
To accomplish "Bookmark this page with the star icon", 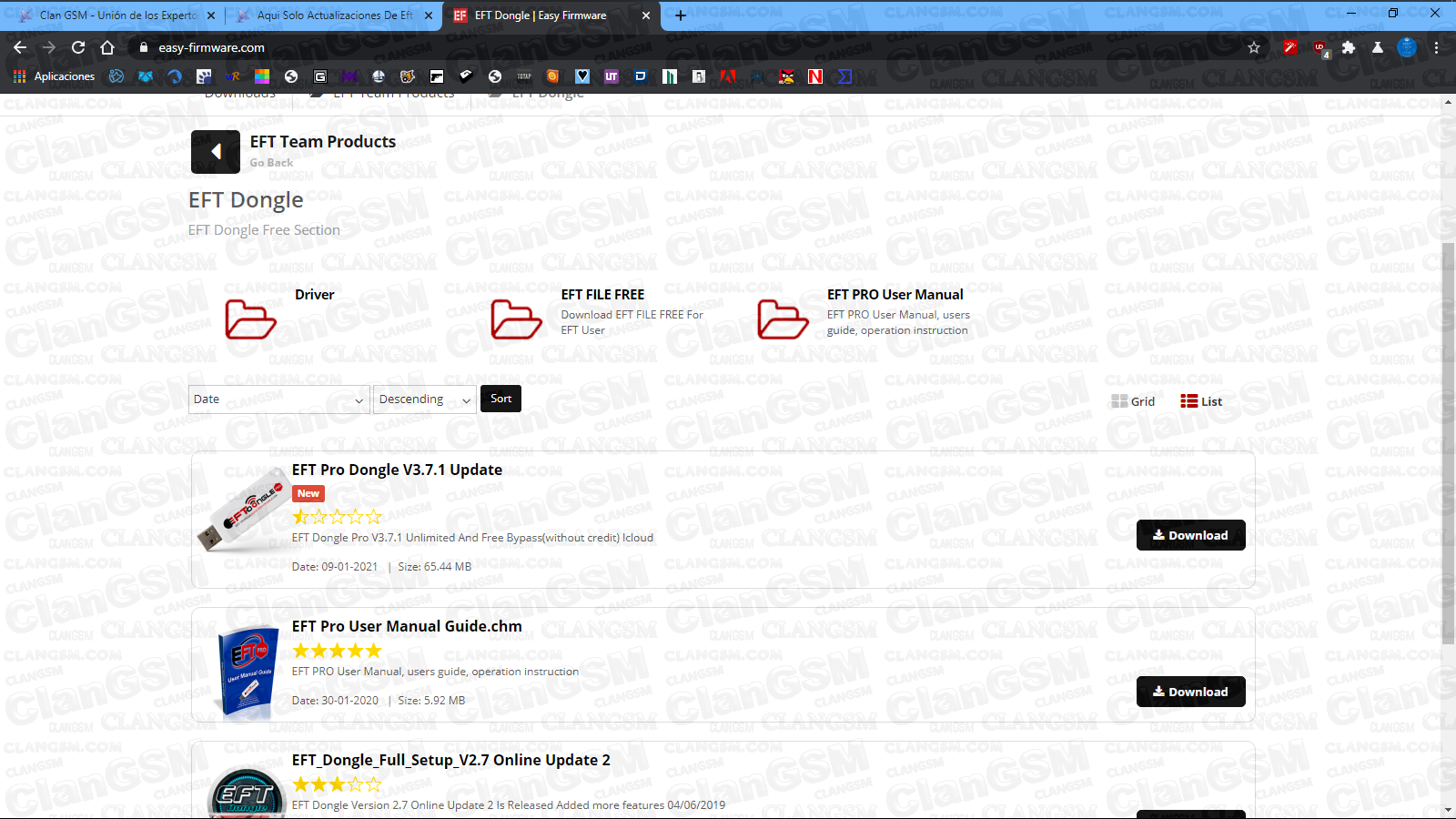I will pos(1254,47).
